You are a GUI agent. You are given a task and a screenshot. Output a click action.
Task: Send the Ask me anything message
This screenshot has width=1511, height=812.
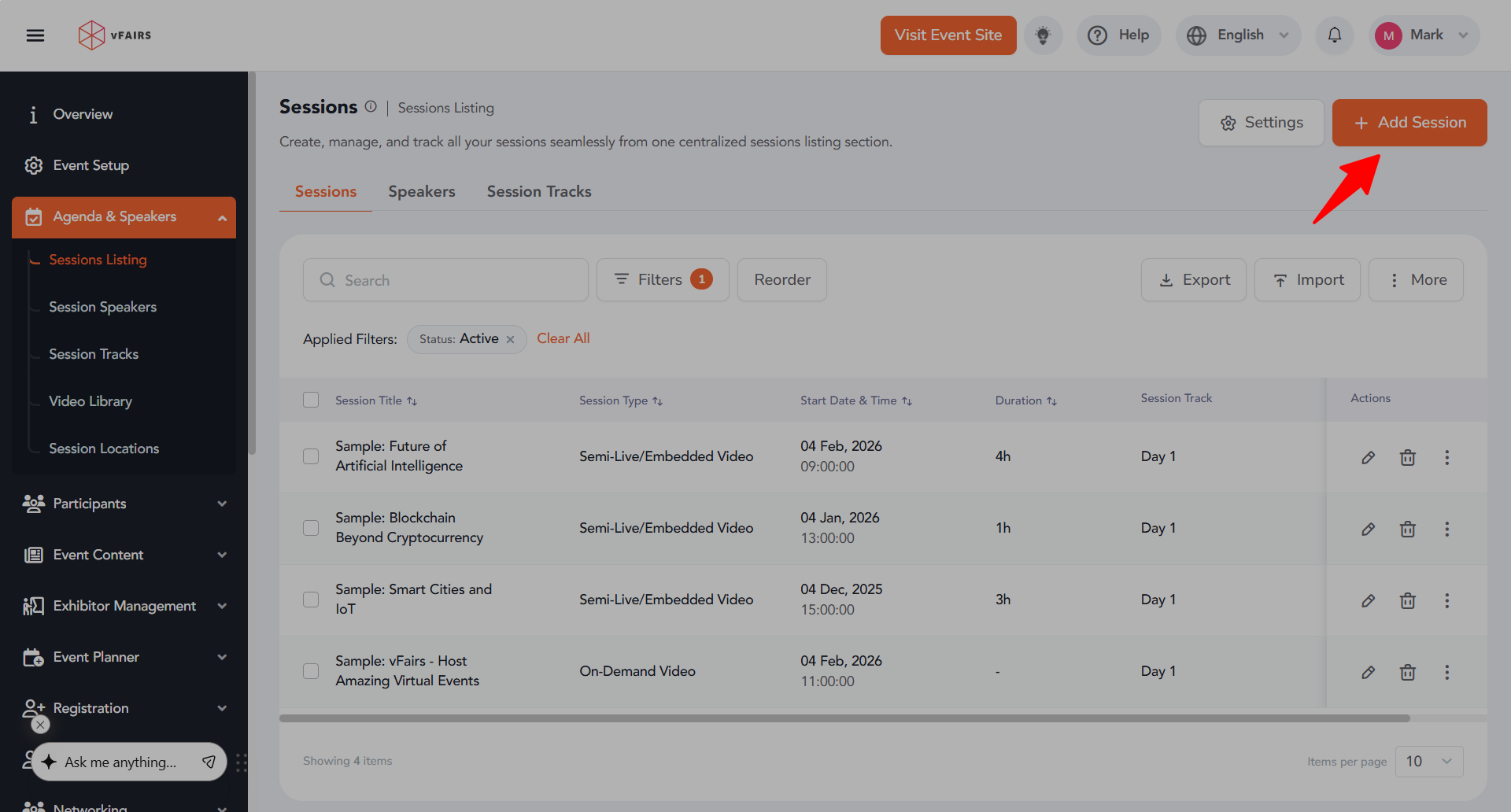(209, 762)
